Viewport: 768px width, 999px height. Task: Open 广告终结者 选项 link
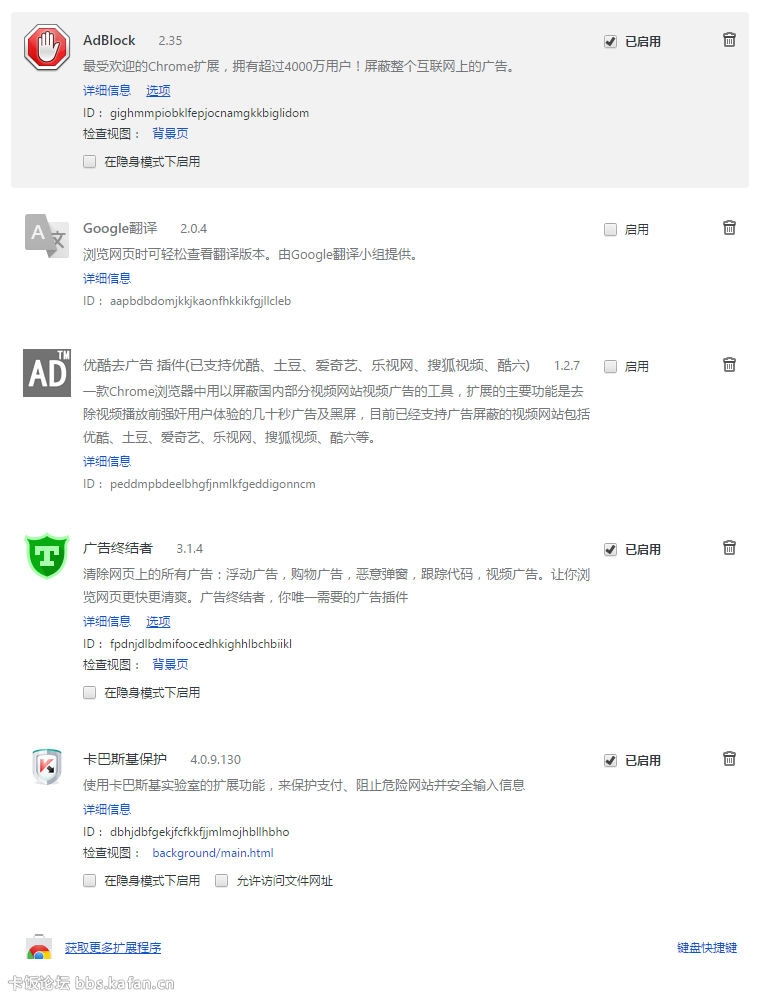point(158,621)
